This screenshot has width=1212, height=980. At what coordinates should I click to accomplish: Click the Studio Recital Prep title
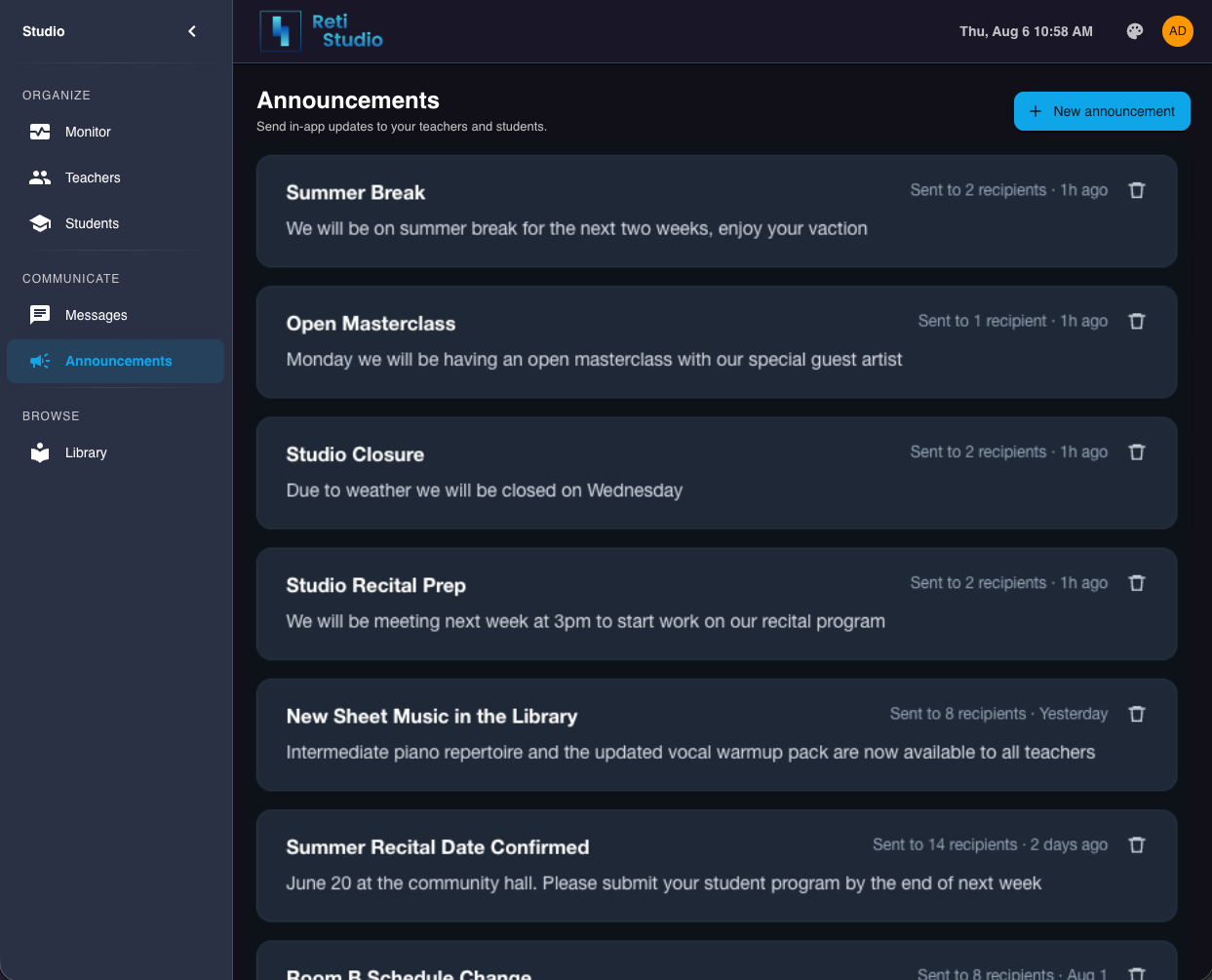[375, 585]
